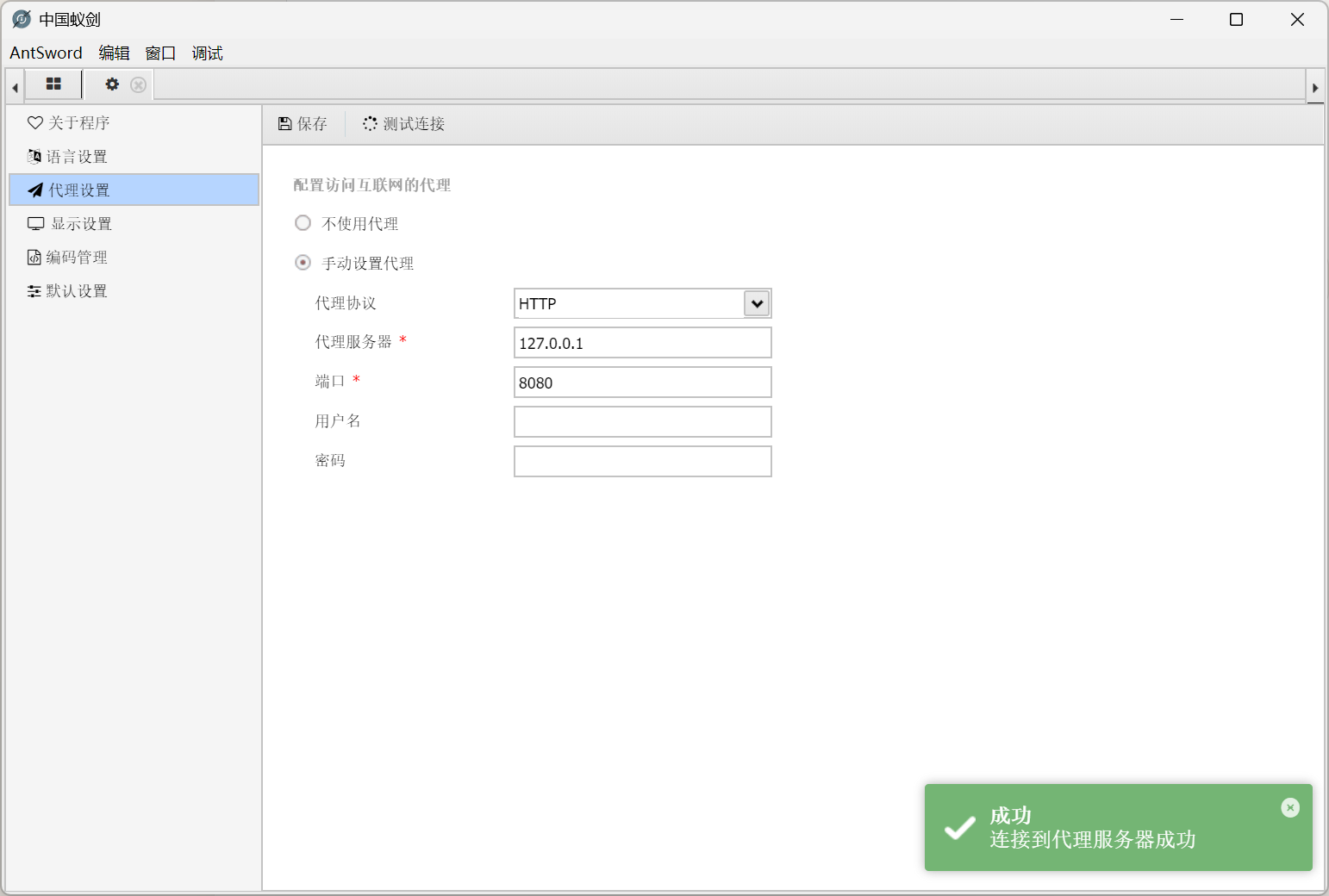Click the translate icon beside 语言设置

[x=34, y=156]
